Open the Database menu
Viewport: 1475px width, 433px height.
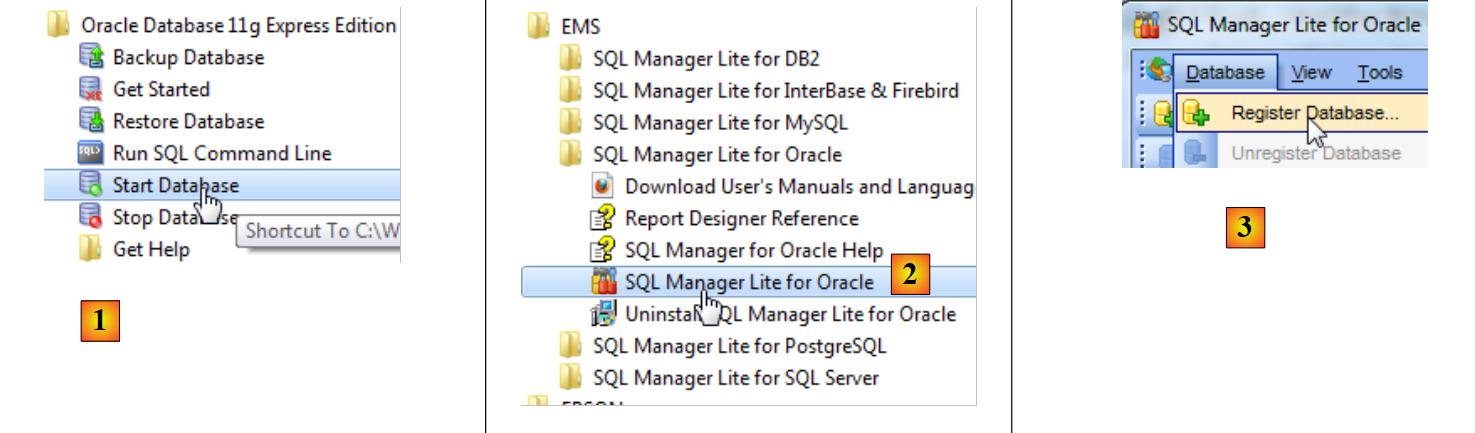pos(1225,73)
